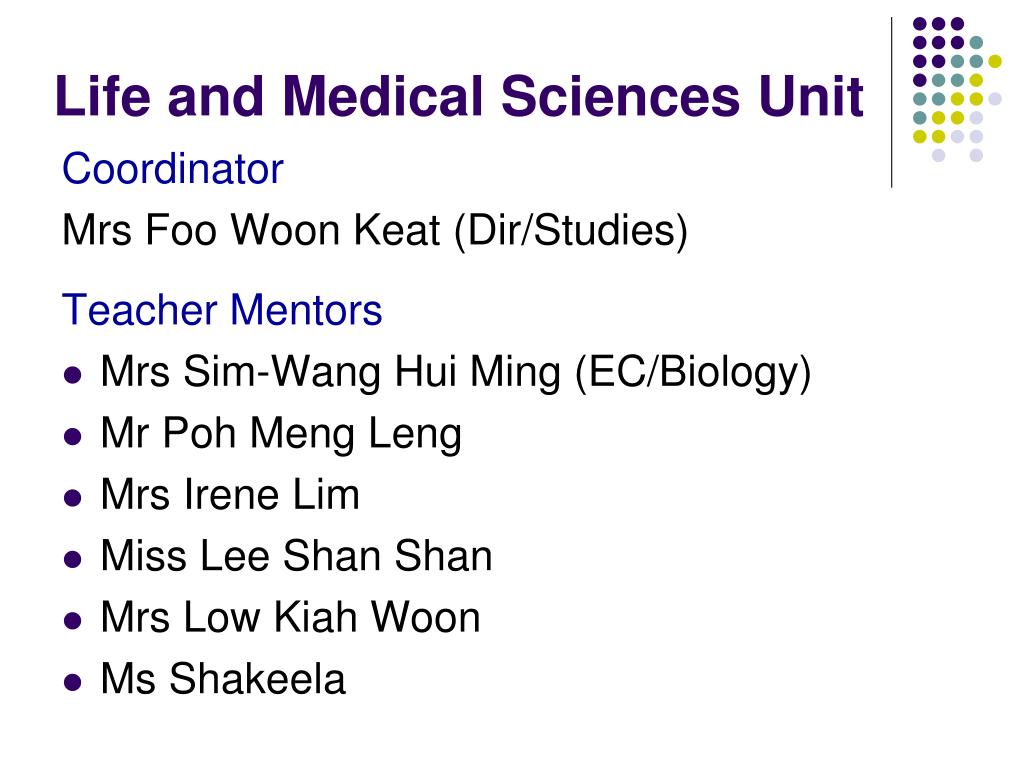Select the Coordinator heading text
The image size is (1024, 768).
[x=173, y=168]
